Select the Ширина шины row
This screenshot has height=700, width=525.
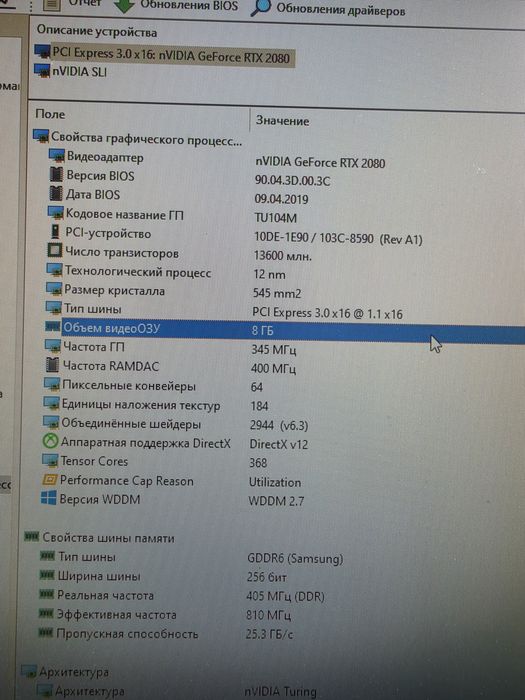point(99,576)
